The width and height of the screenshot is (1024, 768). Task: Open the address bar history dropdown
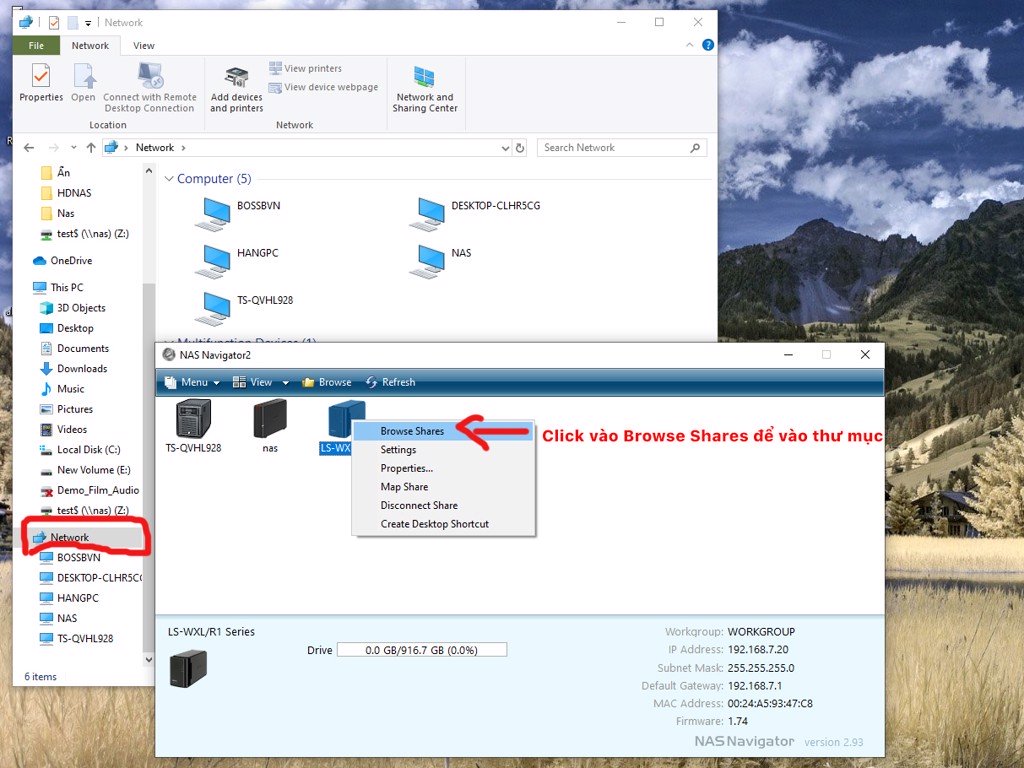[505, 148]
